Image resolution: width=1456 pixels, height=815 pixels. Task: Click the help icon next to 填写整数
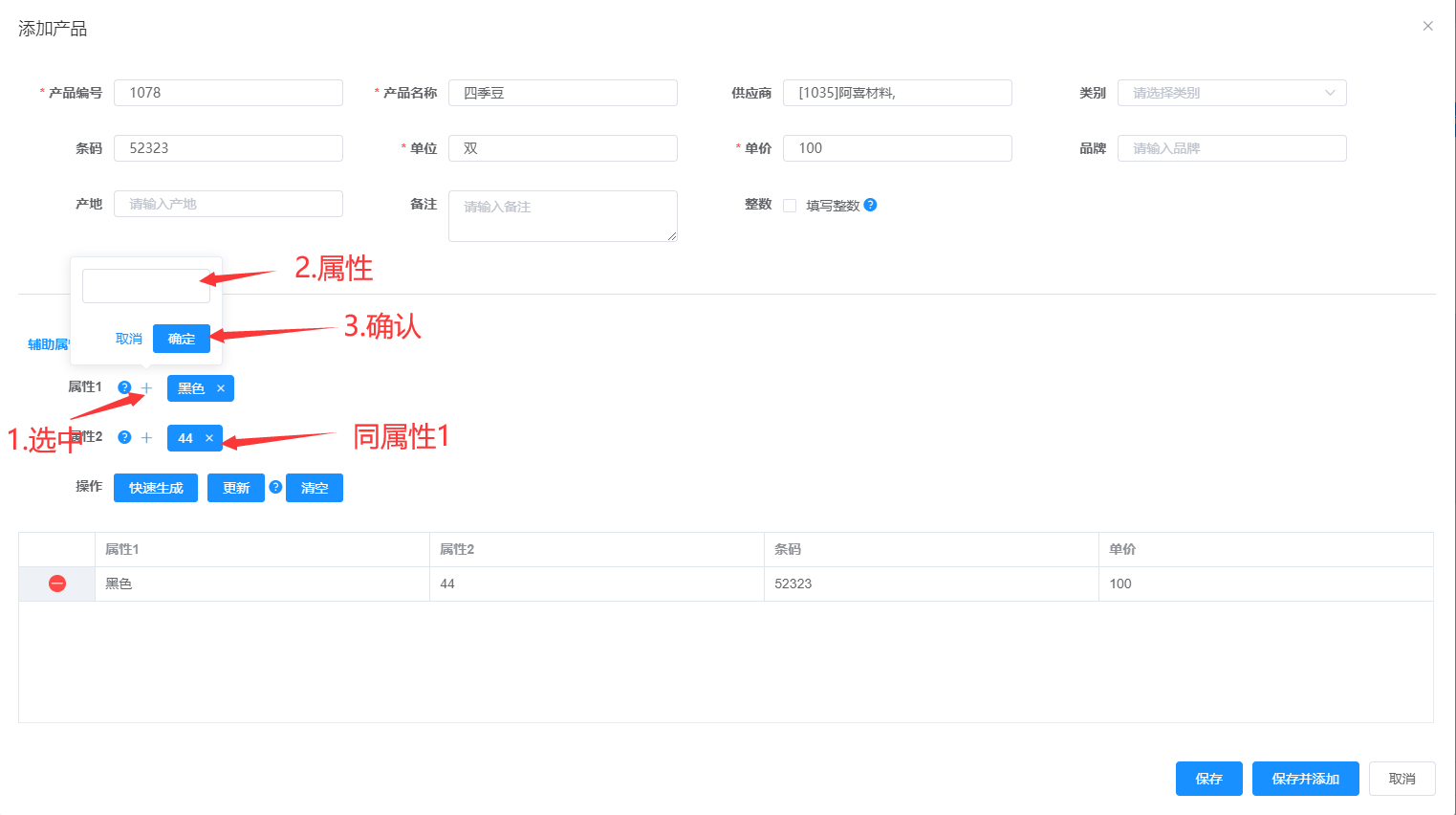(870, 205)
